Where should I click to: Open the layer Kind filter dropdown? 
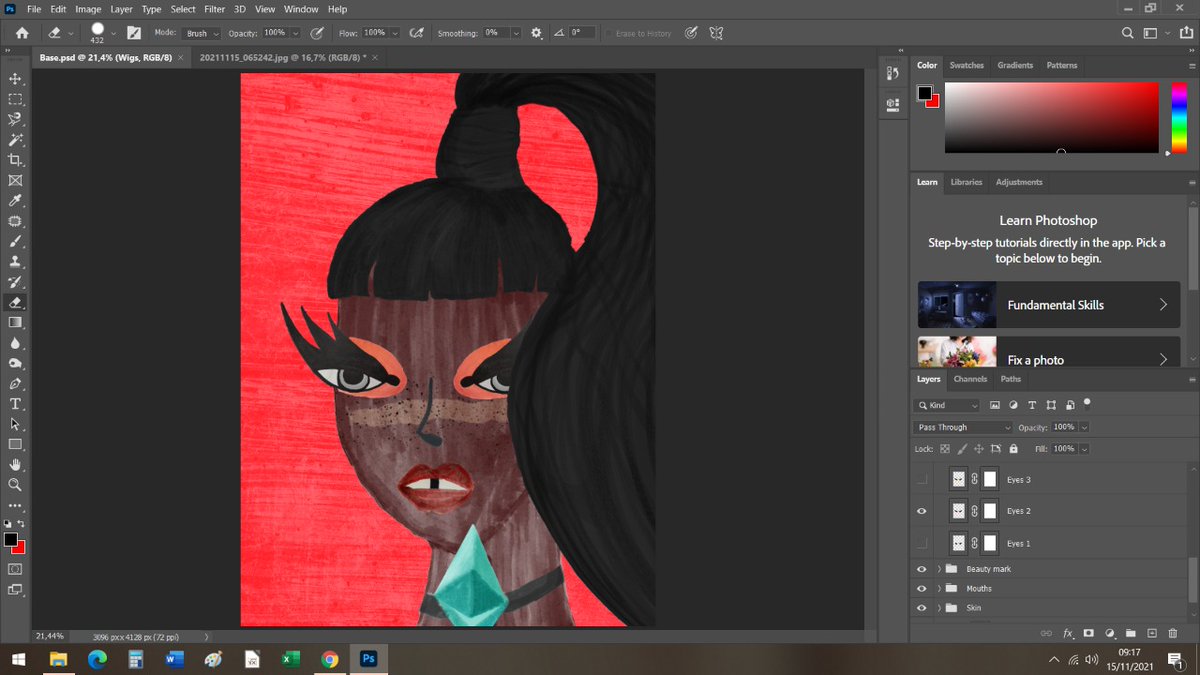948,405
